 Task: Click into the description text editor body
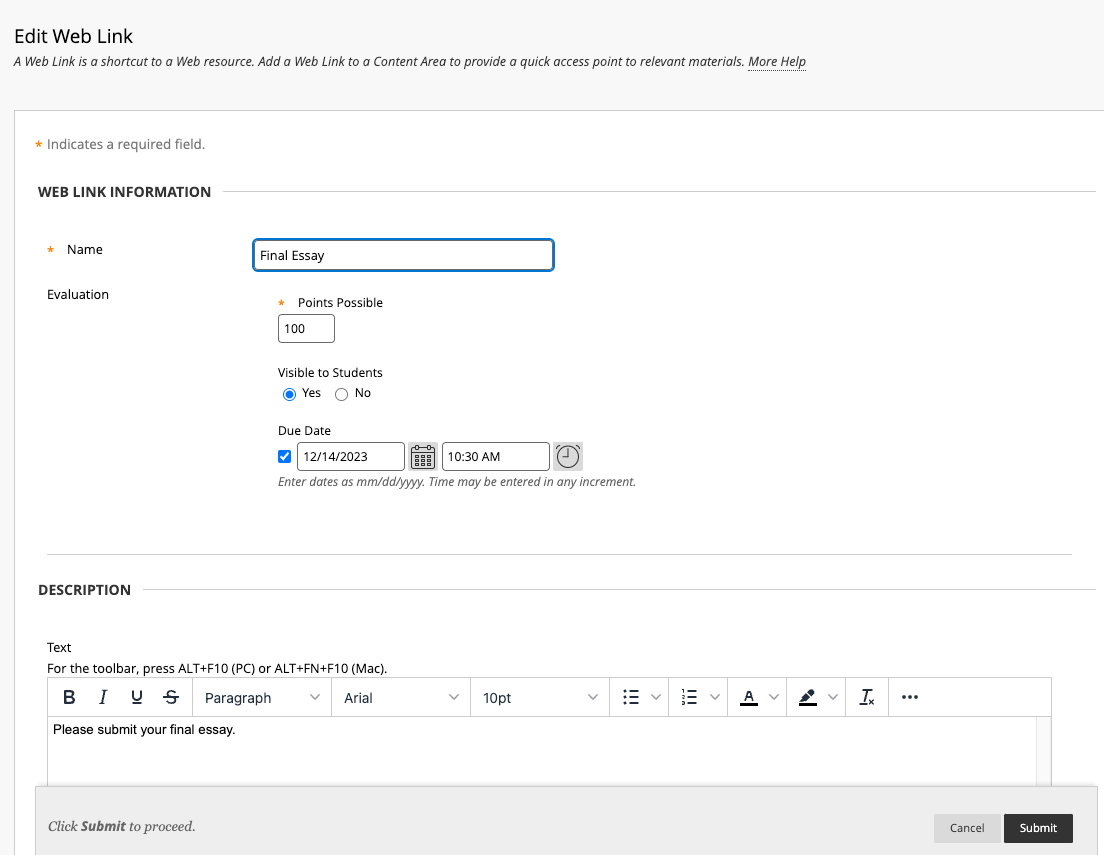pyautogui.click(x=542, y=751)
